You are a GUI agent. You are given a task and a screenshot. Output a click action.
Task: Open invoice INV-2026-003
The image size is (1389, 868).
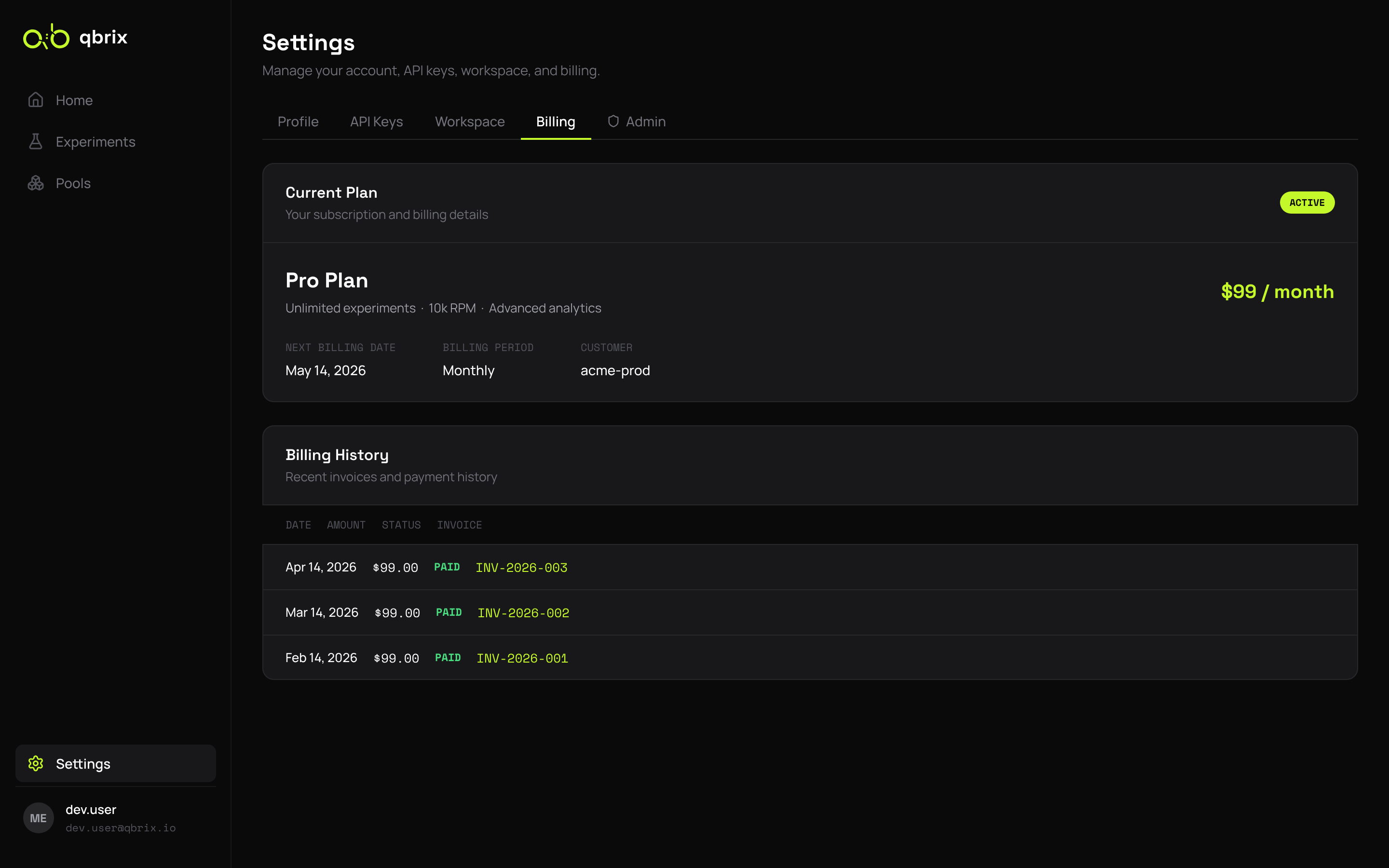[x=521, y=567]
